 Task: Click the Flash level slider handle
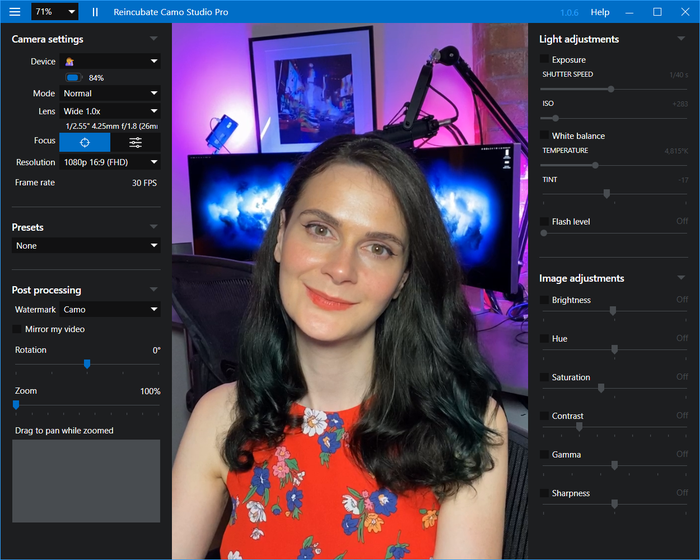point(544,233)
